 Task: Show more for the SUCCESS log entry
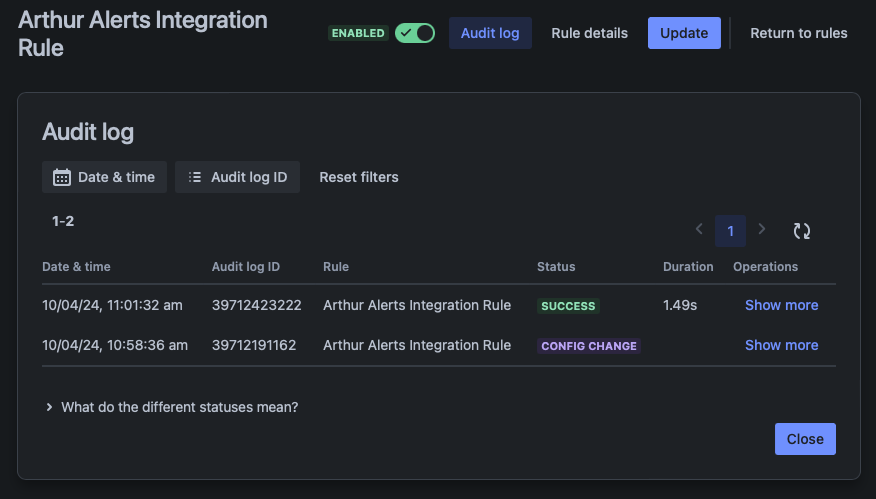pyautogui.click(x=781, y=305)
